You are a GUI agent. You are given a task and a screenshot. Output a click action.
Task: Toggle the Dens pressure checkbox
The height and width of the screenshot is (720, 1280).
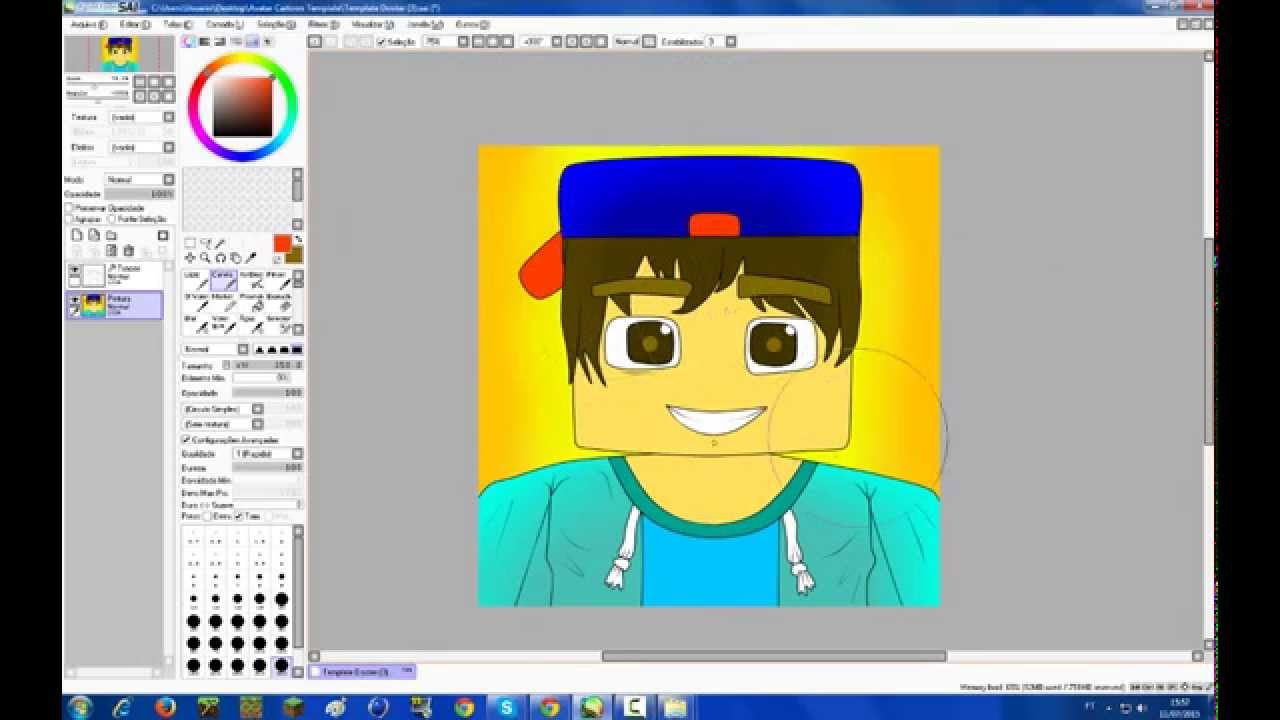(x=207, y=516)
